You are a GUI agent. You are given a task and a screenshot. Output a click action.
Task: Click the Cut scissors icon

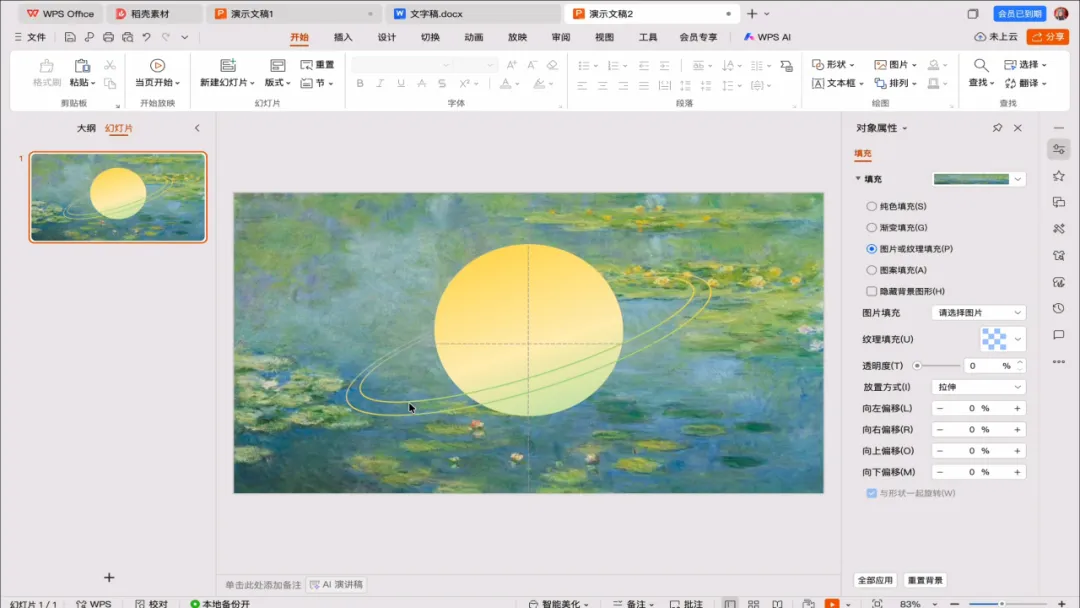(x=110, y=65)
